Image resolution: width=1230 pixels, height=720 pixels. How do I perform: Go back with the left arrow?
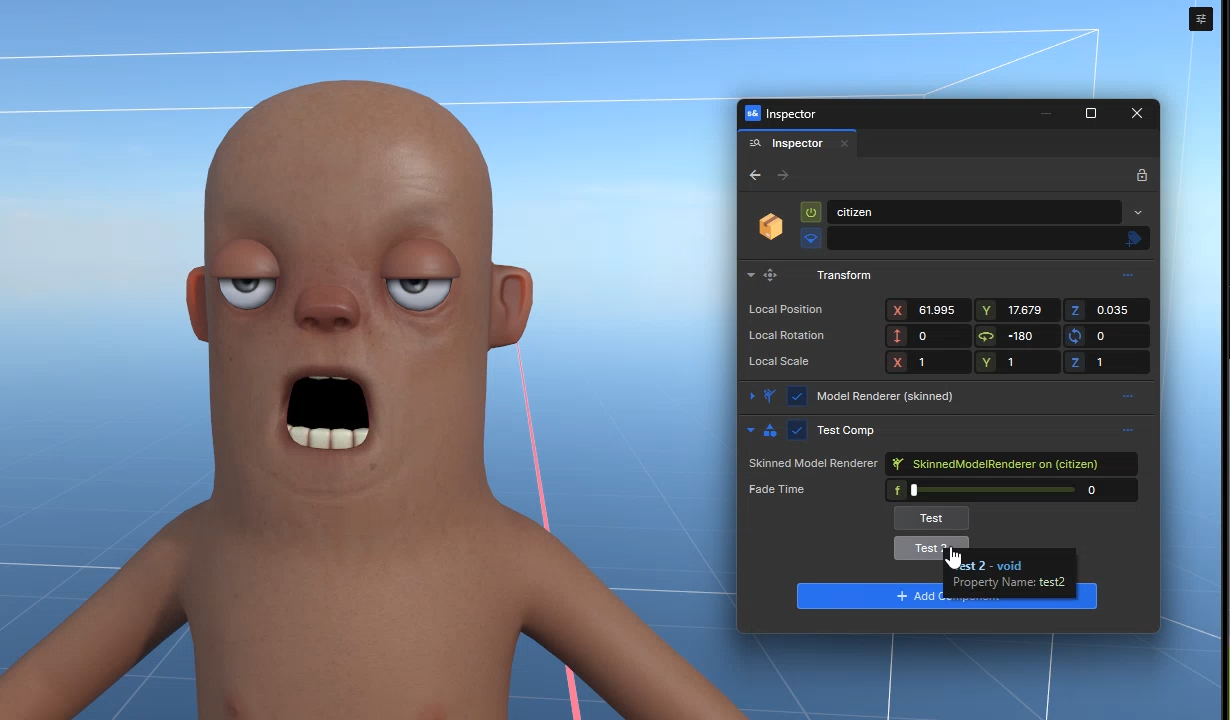[x=755, y=175]
